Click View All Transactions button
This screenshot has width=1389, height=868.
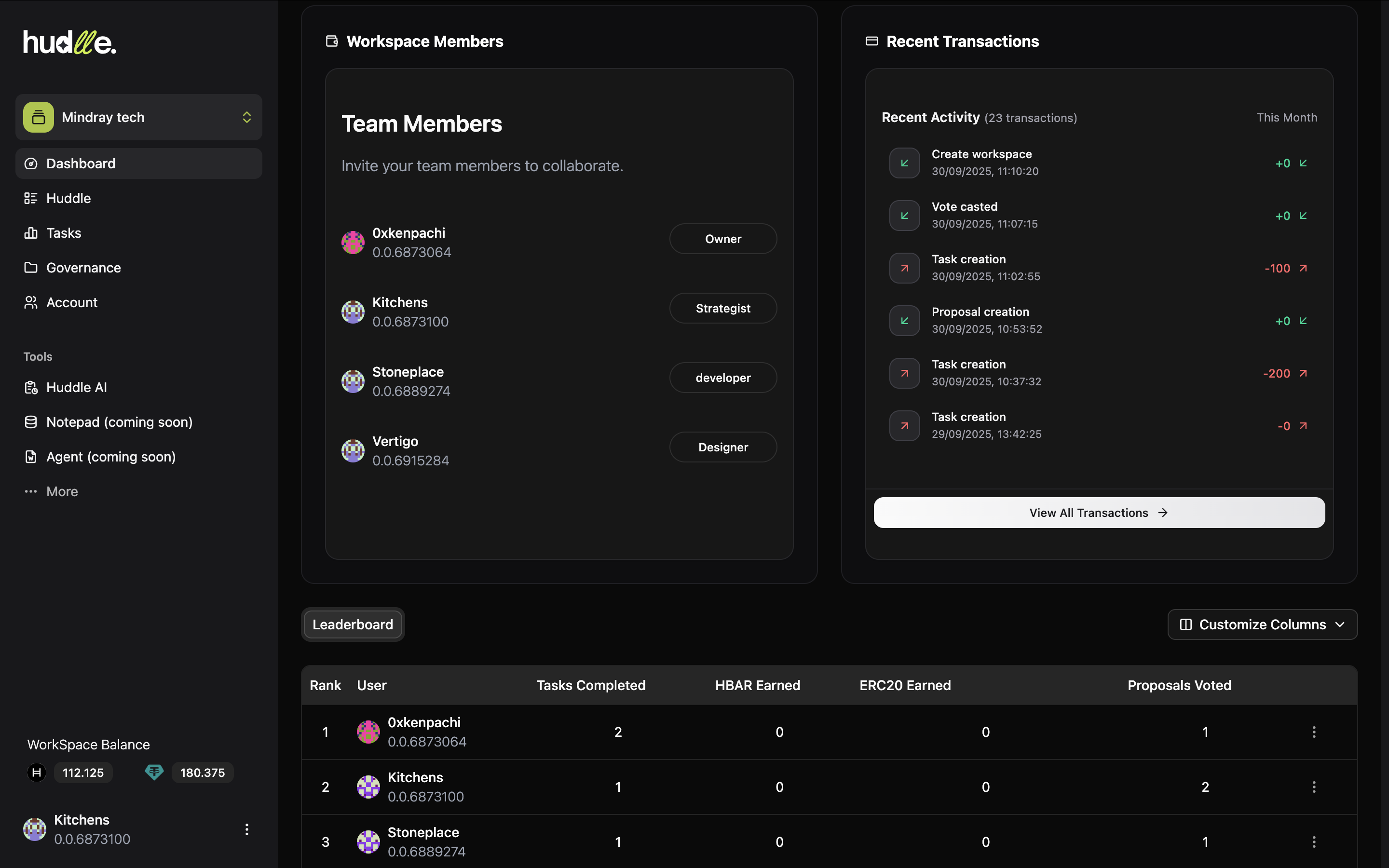click(x=1099, y=513)
